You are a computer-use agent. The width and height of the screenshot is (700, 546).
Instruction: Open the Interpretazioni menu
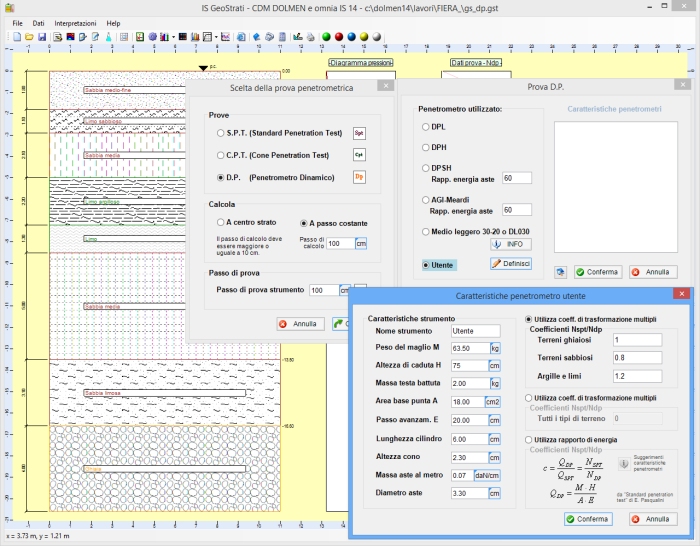[75, 23]
